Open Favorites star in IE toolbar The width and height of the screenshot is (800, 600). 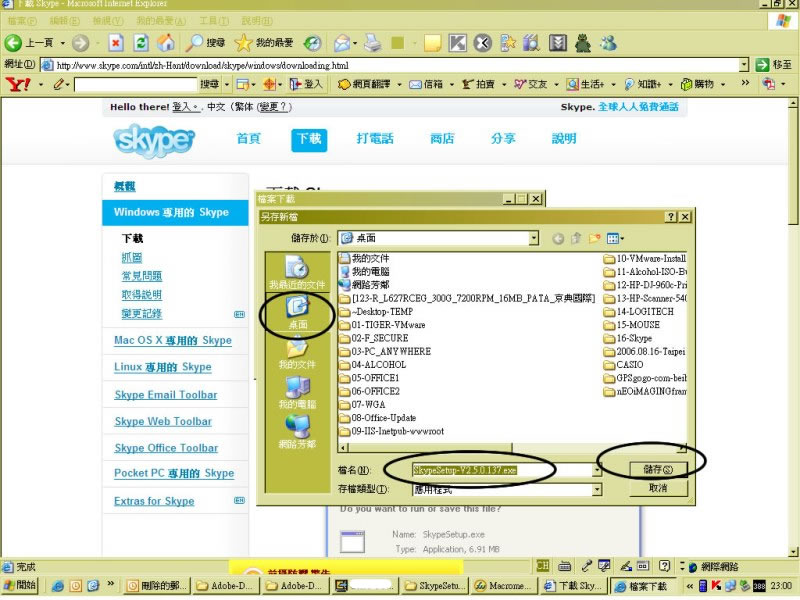click(243, 43)
